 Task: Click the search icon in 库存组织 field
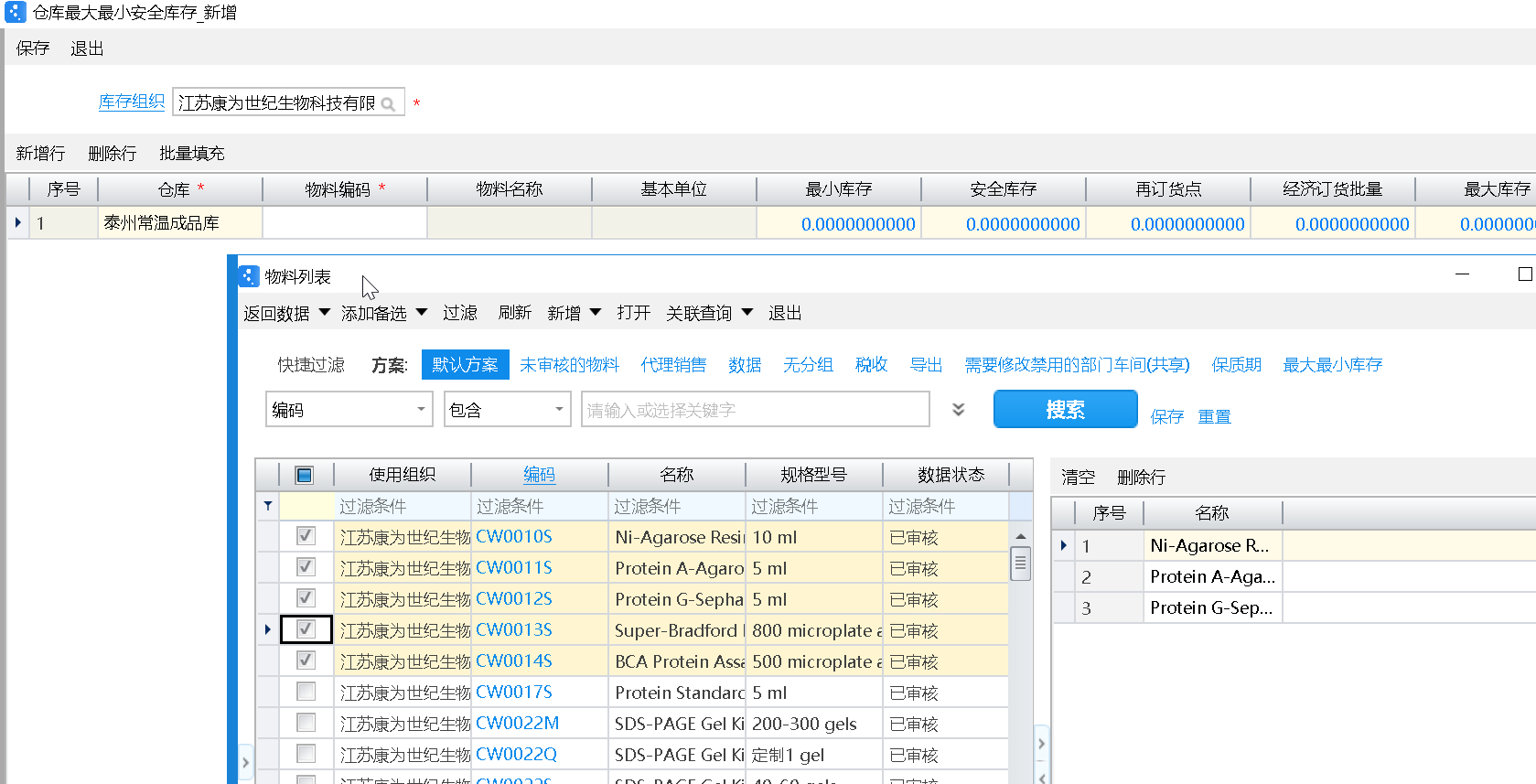click(x=388, y=104)
